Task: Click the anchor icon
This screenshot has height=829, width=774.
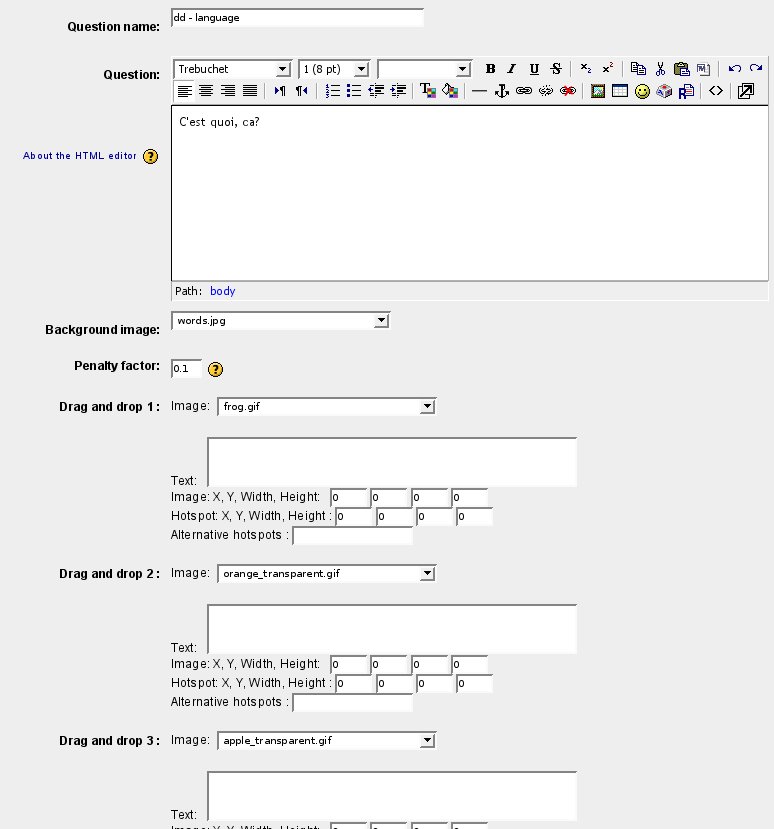Action: click(502, 91)
